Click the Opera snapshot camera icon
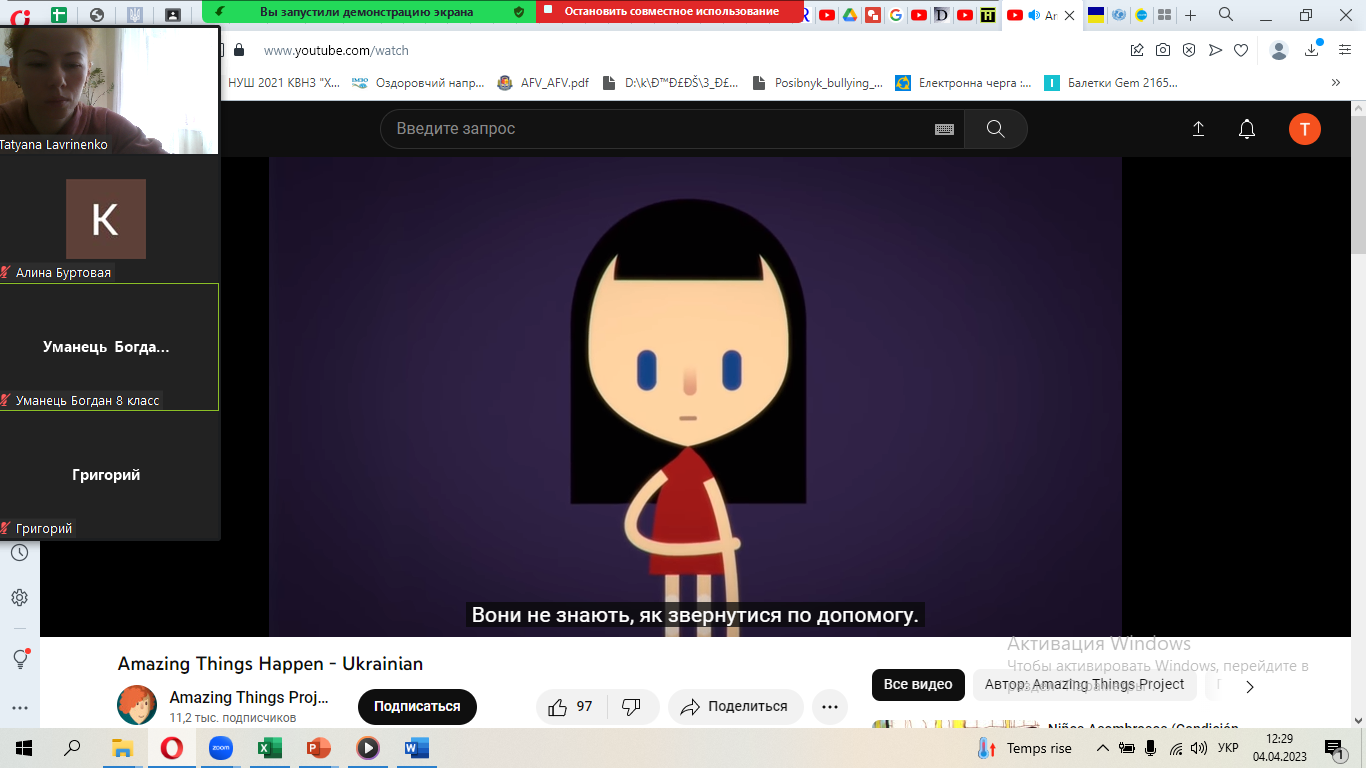Image resolution: width=1366 pixels, height=768 pixels. [x=1163, y=50]
